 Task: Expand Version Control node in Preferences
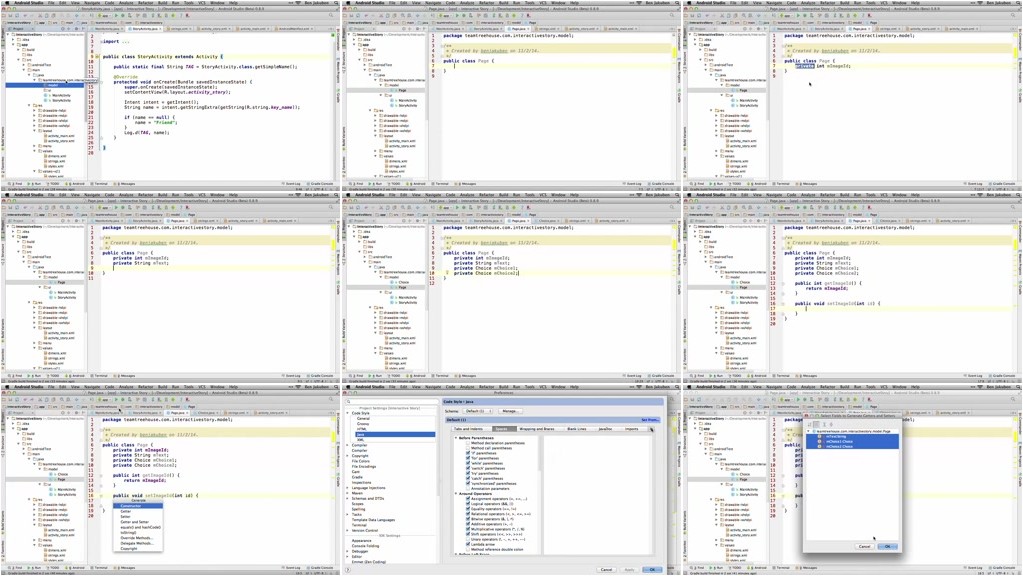tap(347, 530)
